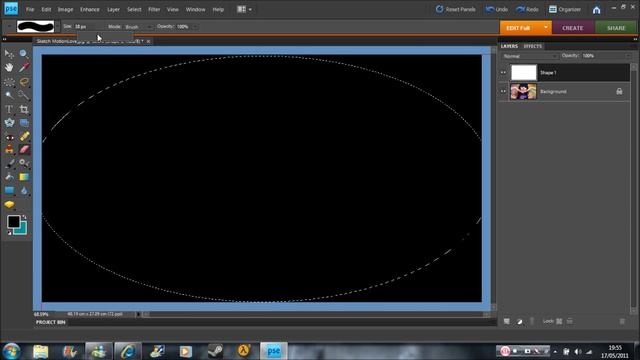
Task: Open the Organizer
Action: [565, 9]
